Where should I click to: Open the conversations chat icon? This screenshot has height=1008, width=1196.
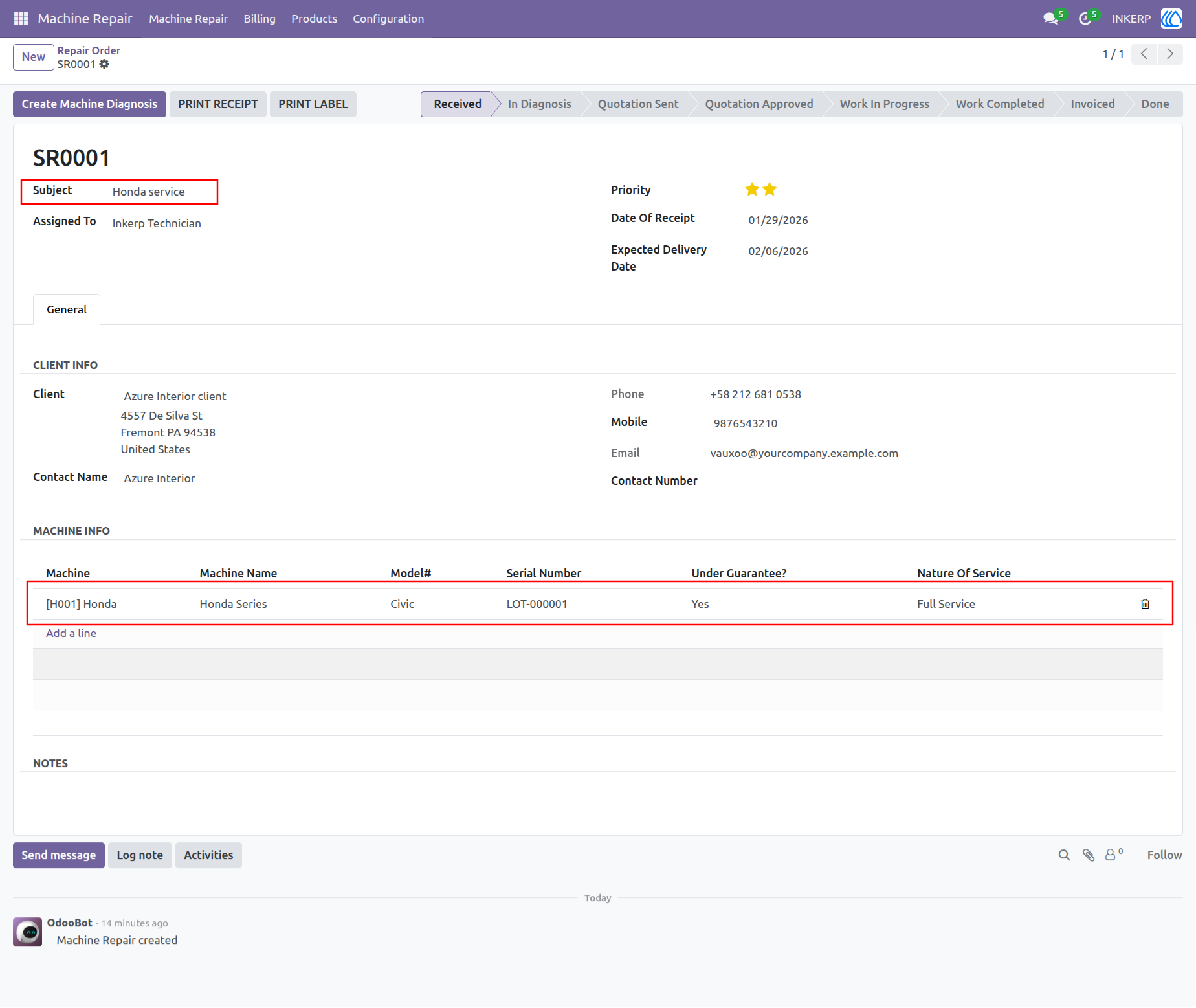1050,19
